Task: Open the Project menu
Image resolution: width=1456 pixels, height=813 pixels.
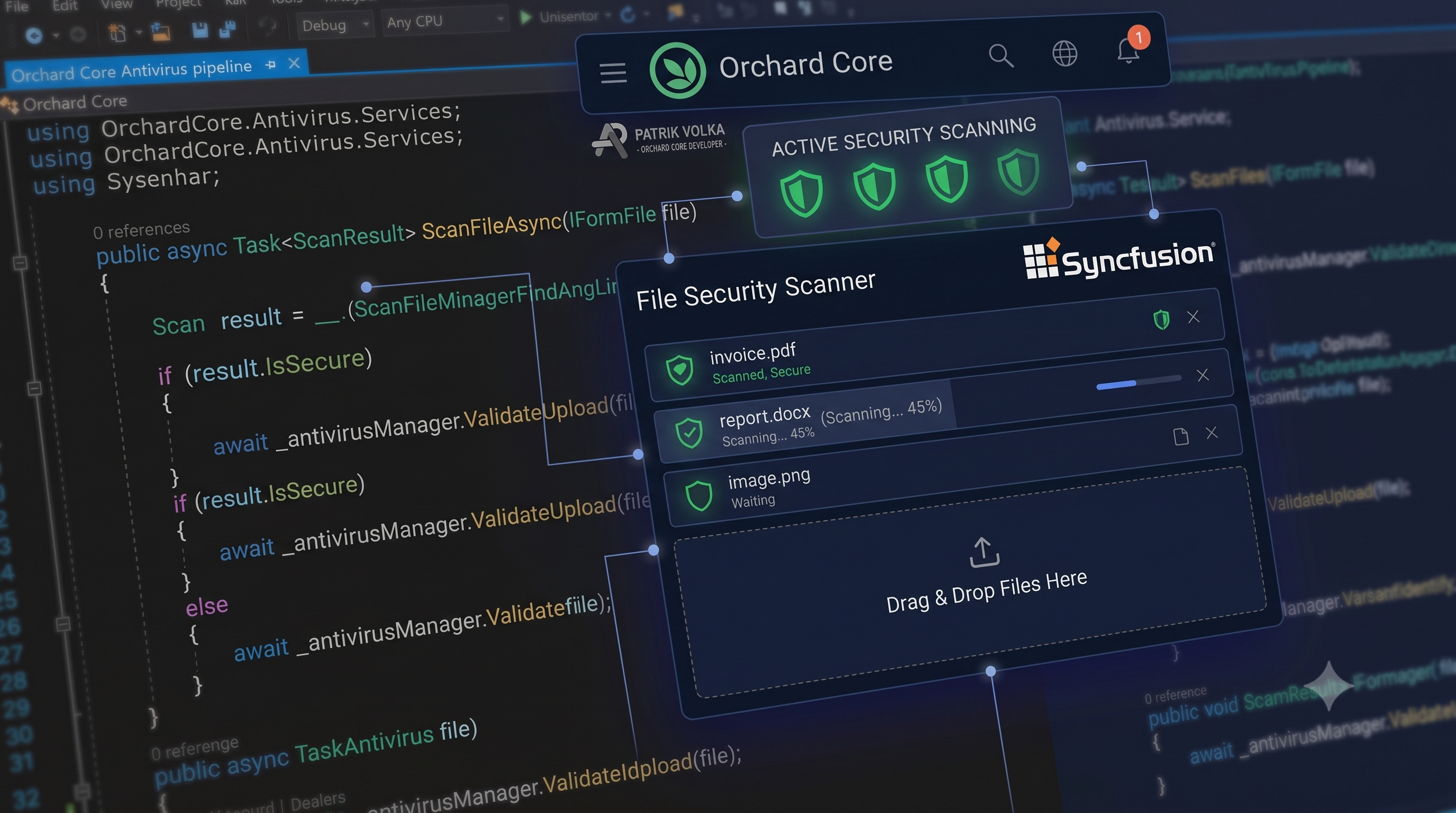Action: pyautogui.click(x=179, y=4)
